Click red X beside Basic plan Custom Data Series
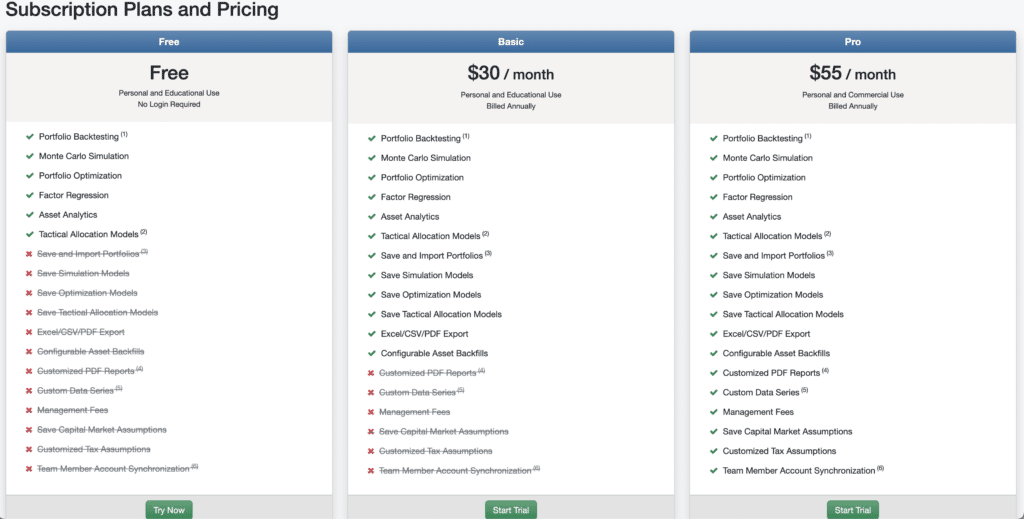 point(371,392)
